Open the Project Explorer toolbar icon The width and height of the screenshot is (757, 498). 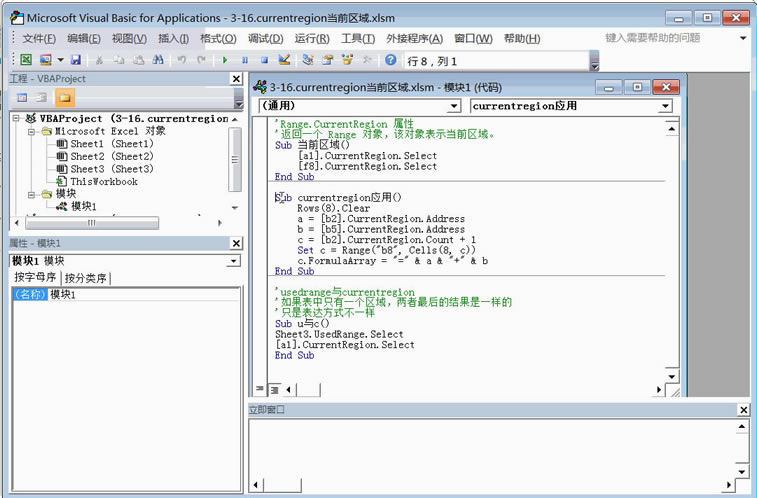point(308,60)
